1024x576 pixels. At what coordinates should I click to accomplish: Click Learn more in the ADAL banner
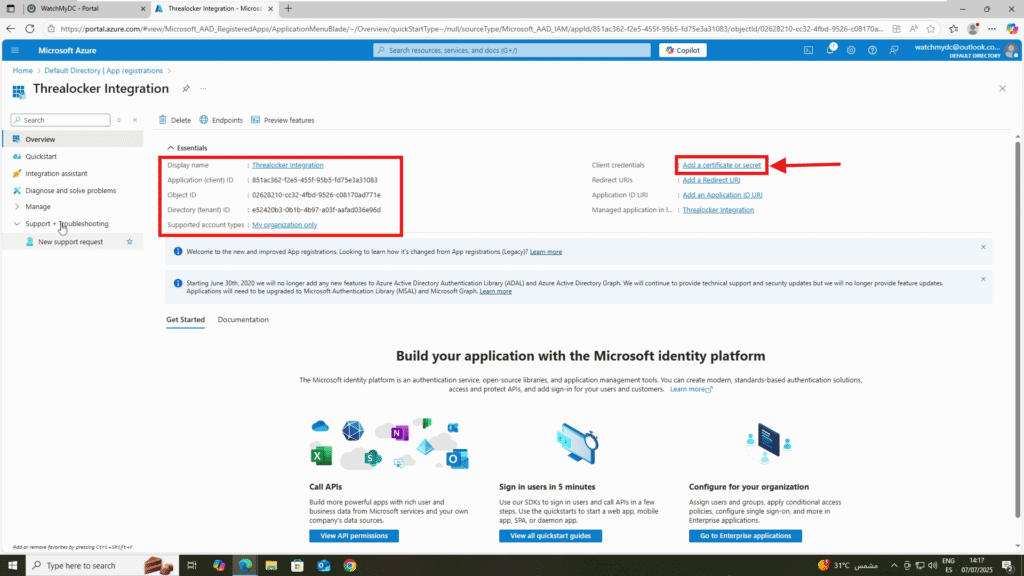point(496,292)
